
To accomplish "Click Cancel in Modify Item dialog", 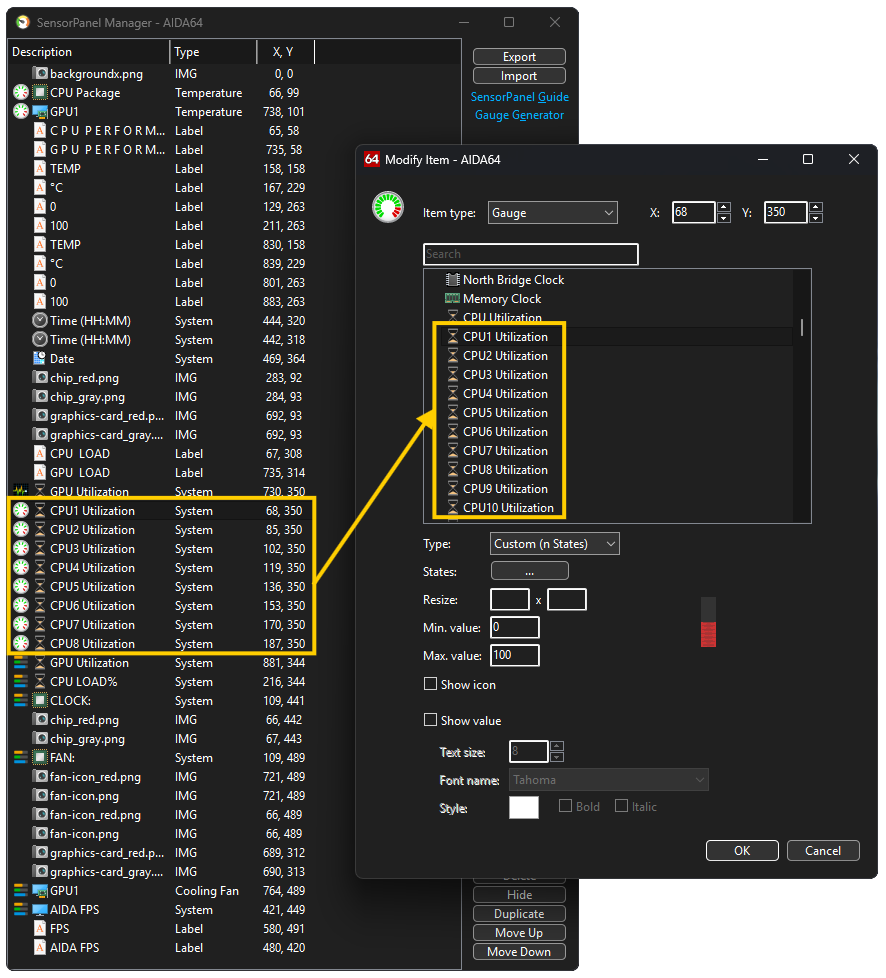I will (x=823, y=851).
